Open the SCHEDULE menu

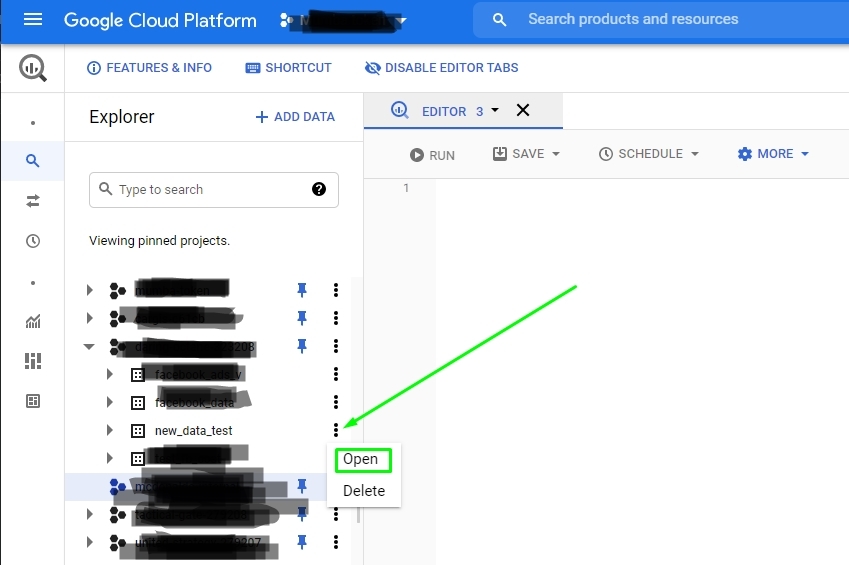click(649, 154)
